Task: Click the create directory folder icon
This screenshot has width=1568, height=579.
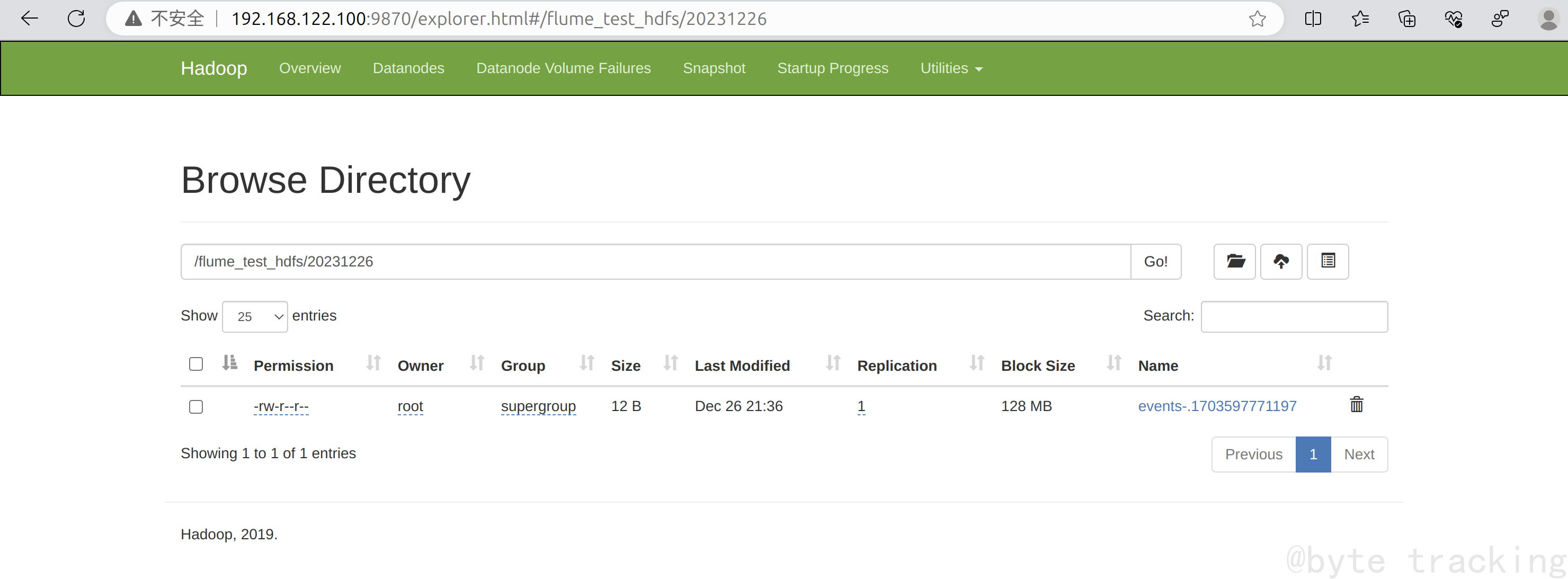Action: pyautogui.click(x=1234, y=262)
